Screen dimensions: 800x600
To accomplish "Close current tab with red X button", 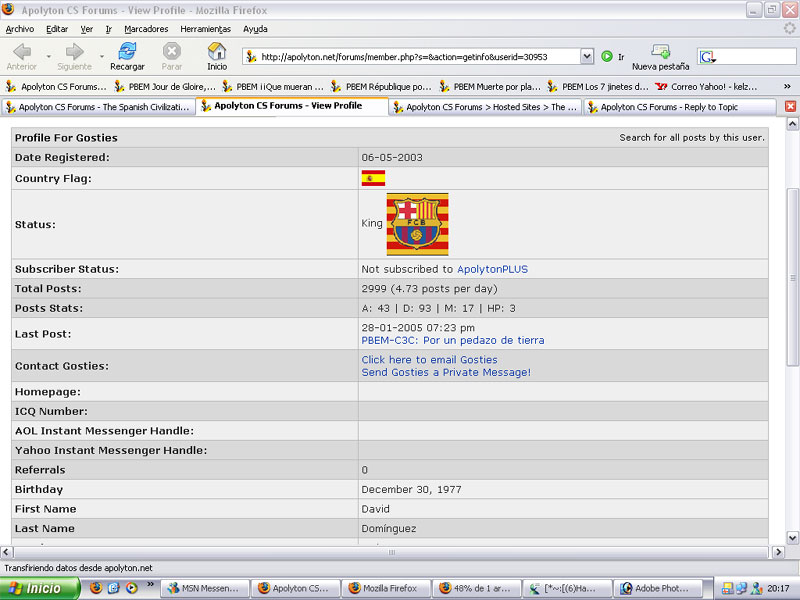I will coord(790,106).
